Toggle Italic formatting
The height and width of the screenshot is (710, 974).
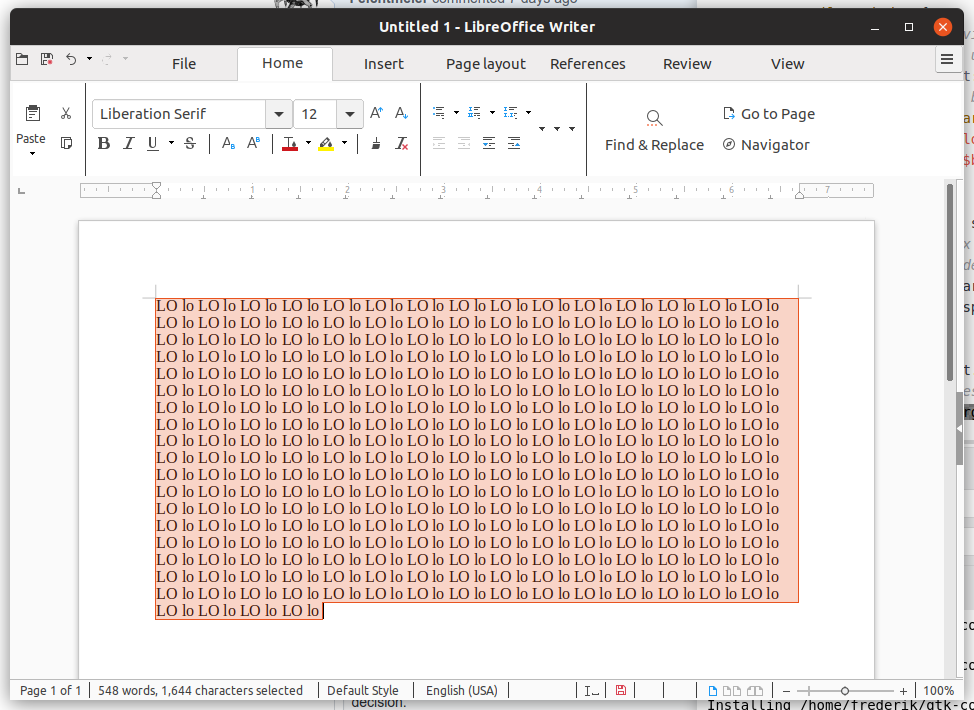point(129,144)
